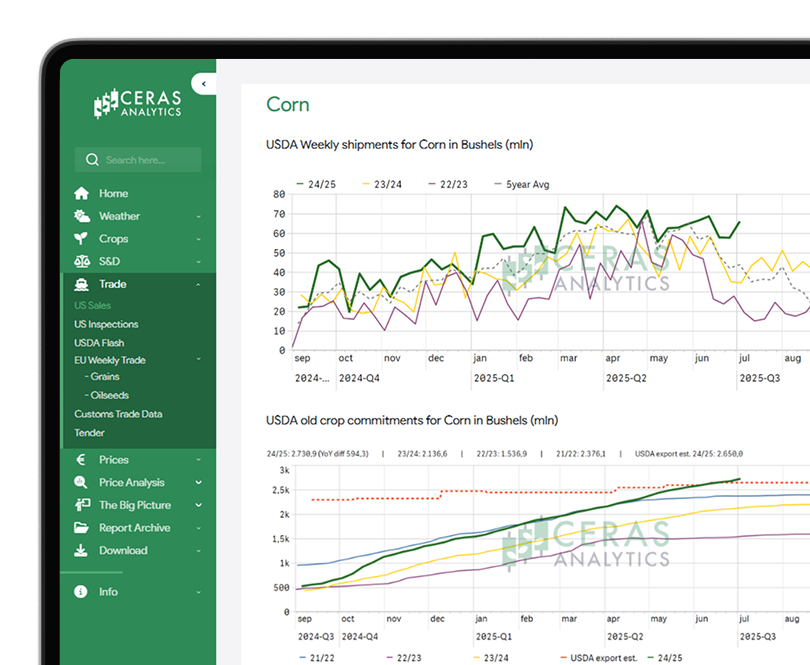Toggle the EU Weekly Trade chevron
Viewport: 810px width, 665px height.
198,359
